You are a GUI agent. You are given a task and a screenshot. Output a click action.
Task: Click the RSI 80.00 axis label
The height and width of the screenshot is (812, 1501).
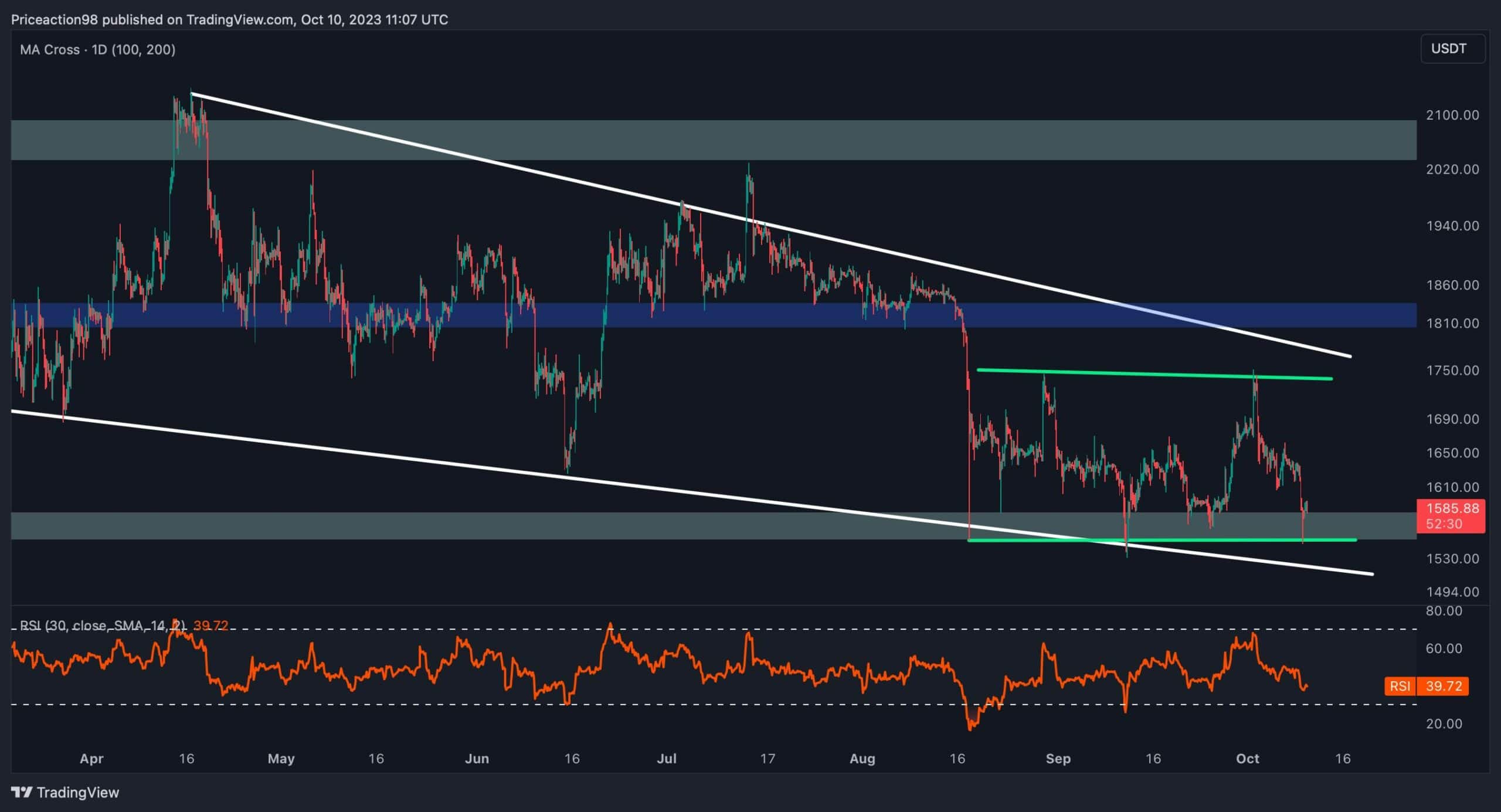pyautogui.click(x=1444, y=611)
